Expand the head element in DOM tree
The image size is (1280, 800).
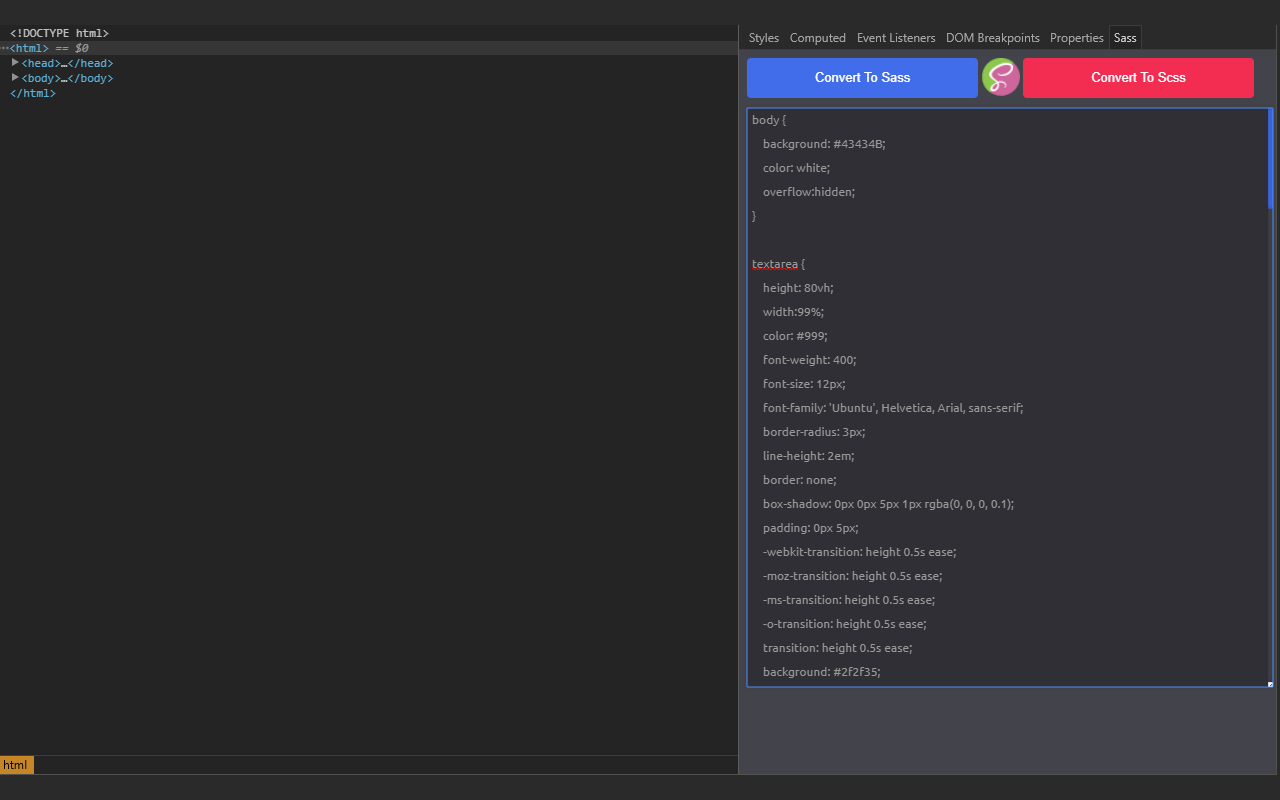(x=15, y=62)
